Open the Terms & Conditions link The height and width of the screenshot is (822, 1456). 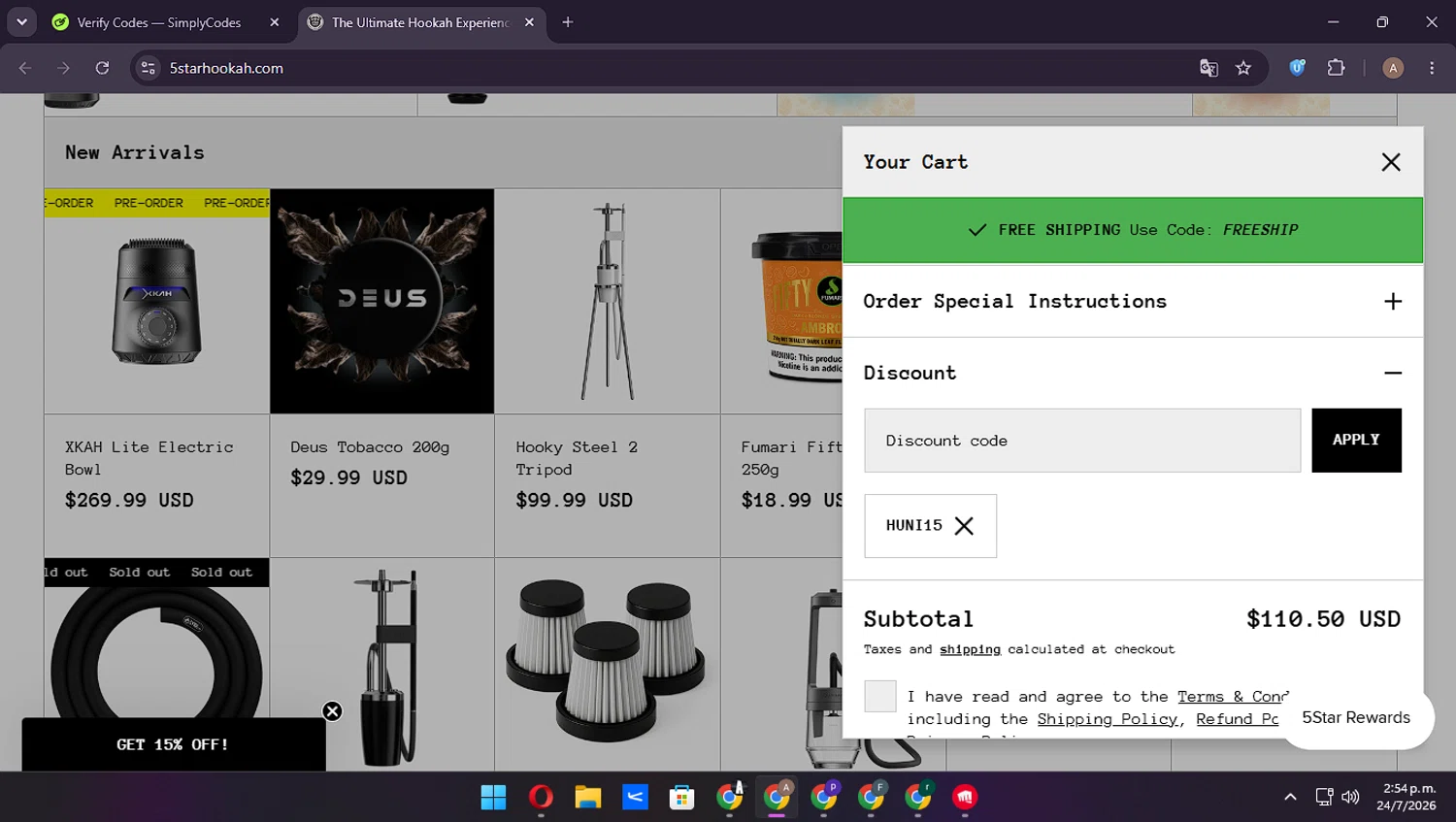tap(1233, 697)
